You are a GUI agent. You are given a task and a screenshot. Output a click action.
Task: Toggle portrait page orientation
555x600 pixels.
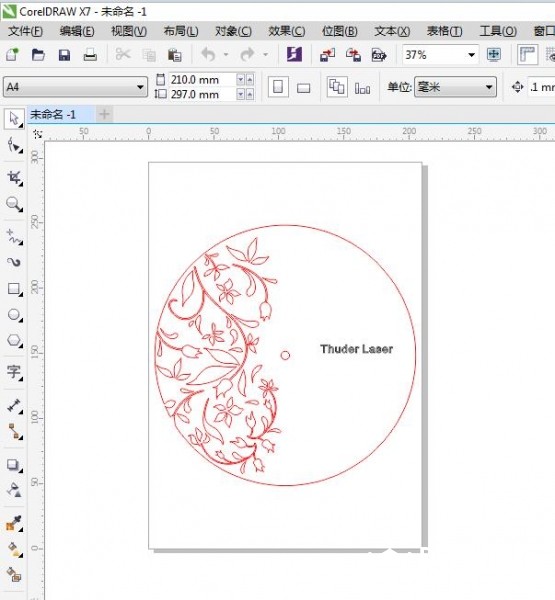click(278, 87)
